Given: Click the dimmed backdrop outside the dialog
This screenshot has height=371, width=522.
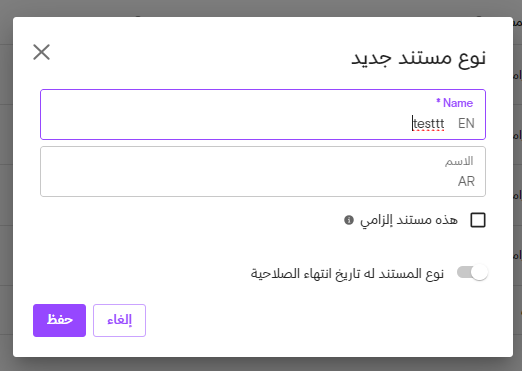Looking at the screenshot, I should click(x=261, y=7).
